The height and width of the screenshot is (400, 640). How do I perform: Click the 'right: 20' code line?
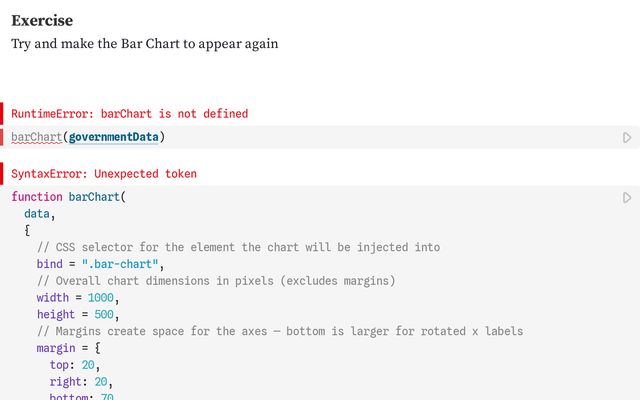click(x=80, y=381)
